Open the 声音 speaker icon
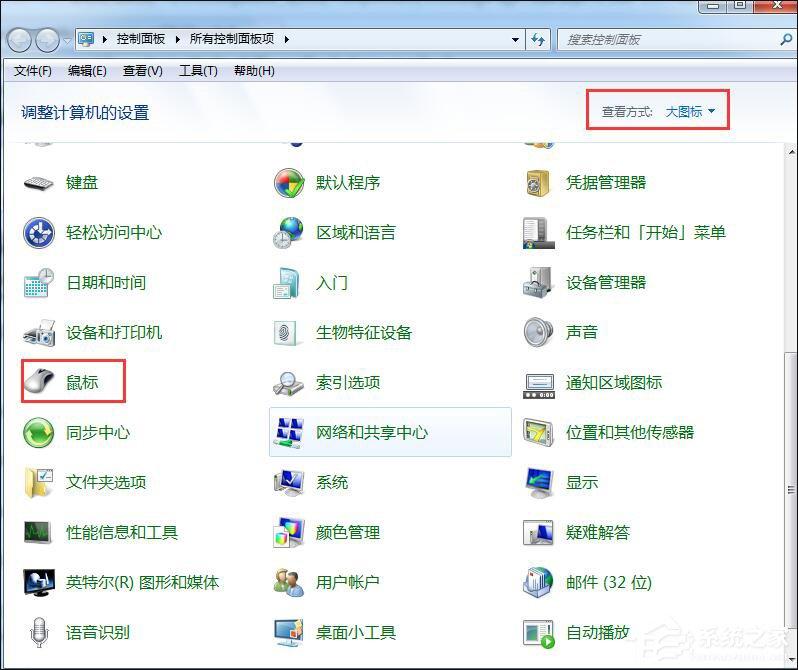The image size is (798, 670). pyautogui.click(x=538, y=332)
